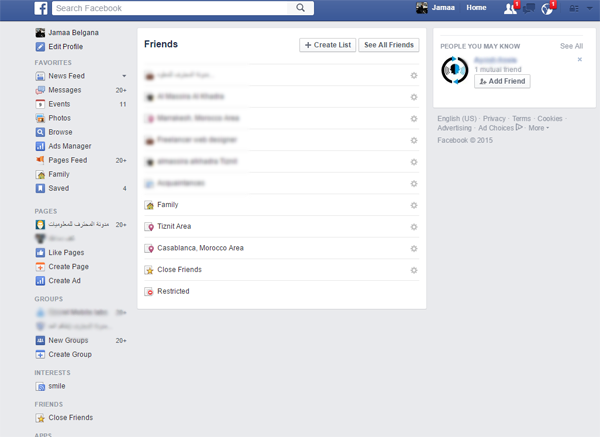600x437 pixels.
Task: Open the Terms footer link
Action: 521,119
